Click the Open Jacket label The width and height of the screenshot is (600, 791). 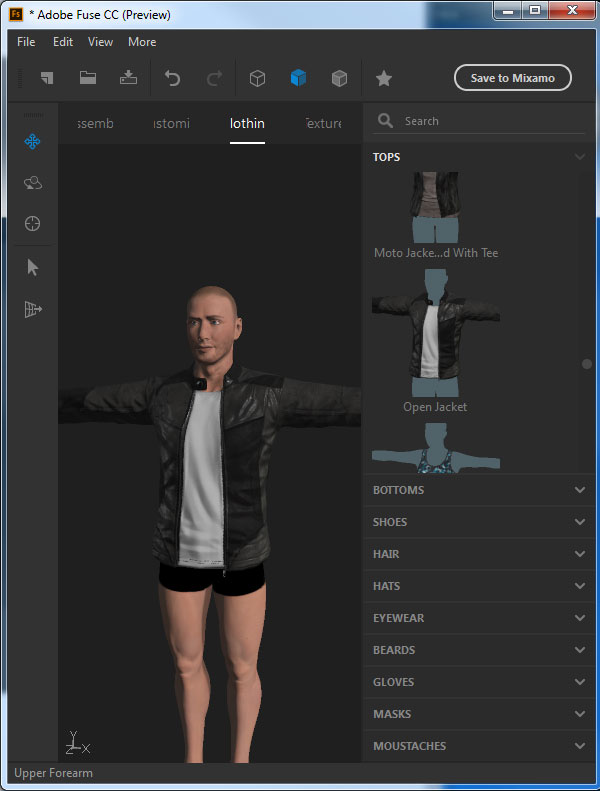[435, 407]
